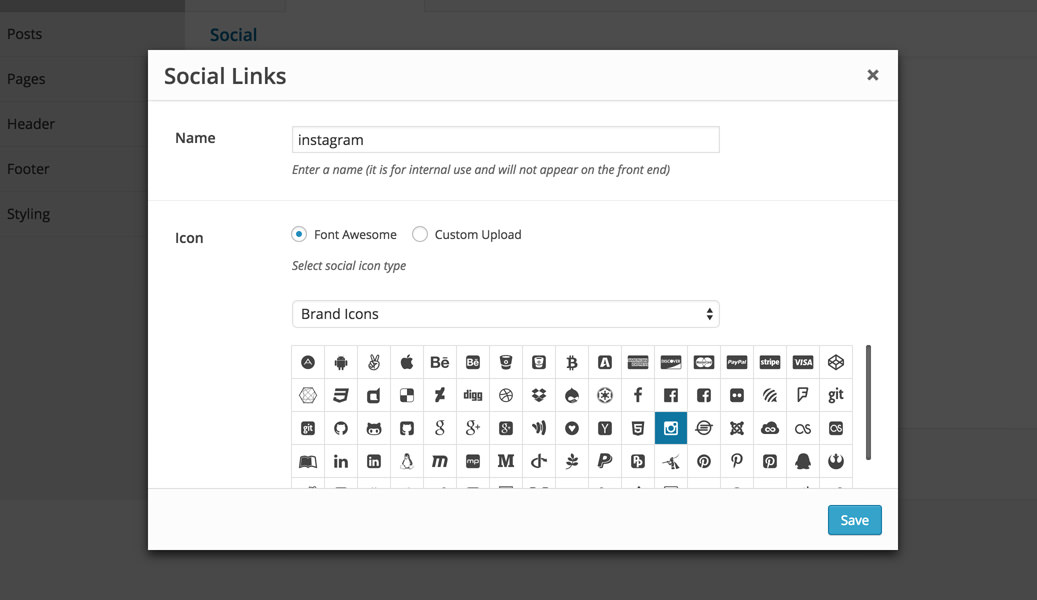This screenshot has height=600, width=1037.
Task: Save the social link settings
Action: pyautogui.click(x=854, y=520)
